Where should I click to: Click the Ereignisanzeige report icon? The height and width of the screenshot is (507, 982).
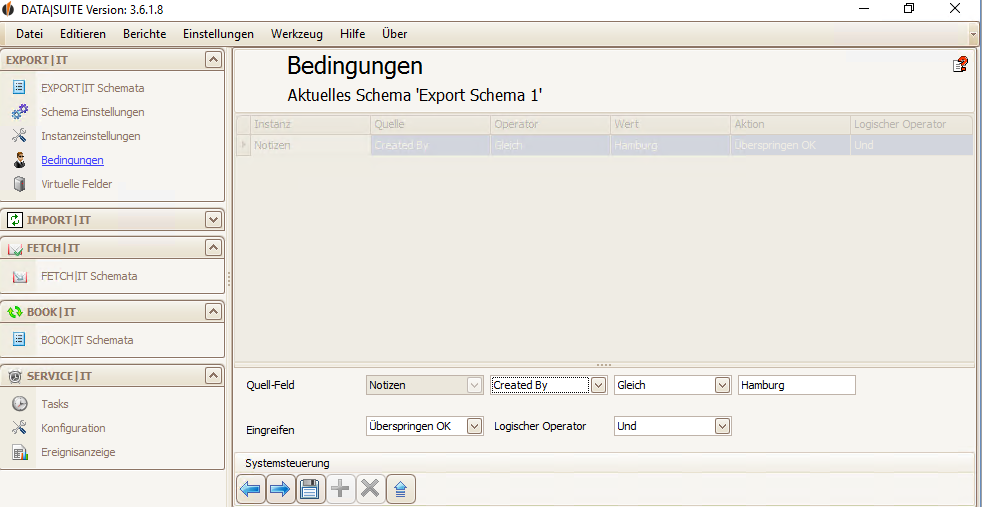[20, 452]
